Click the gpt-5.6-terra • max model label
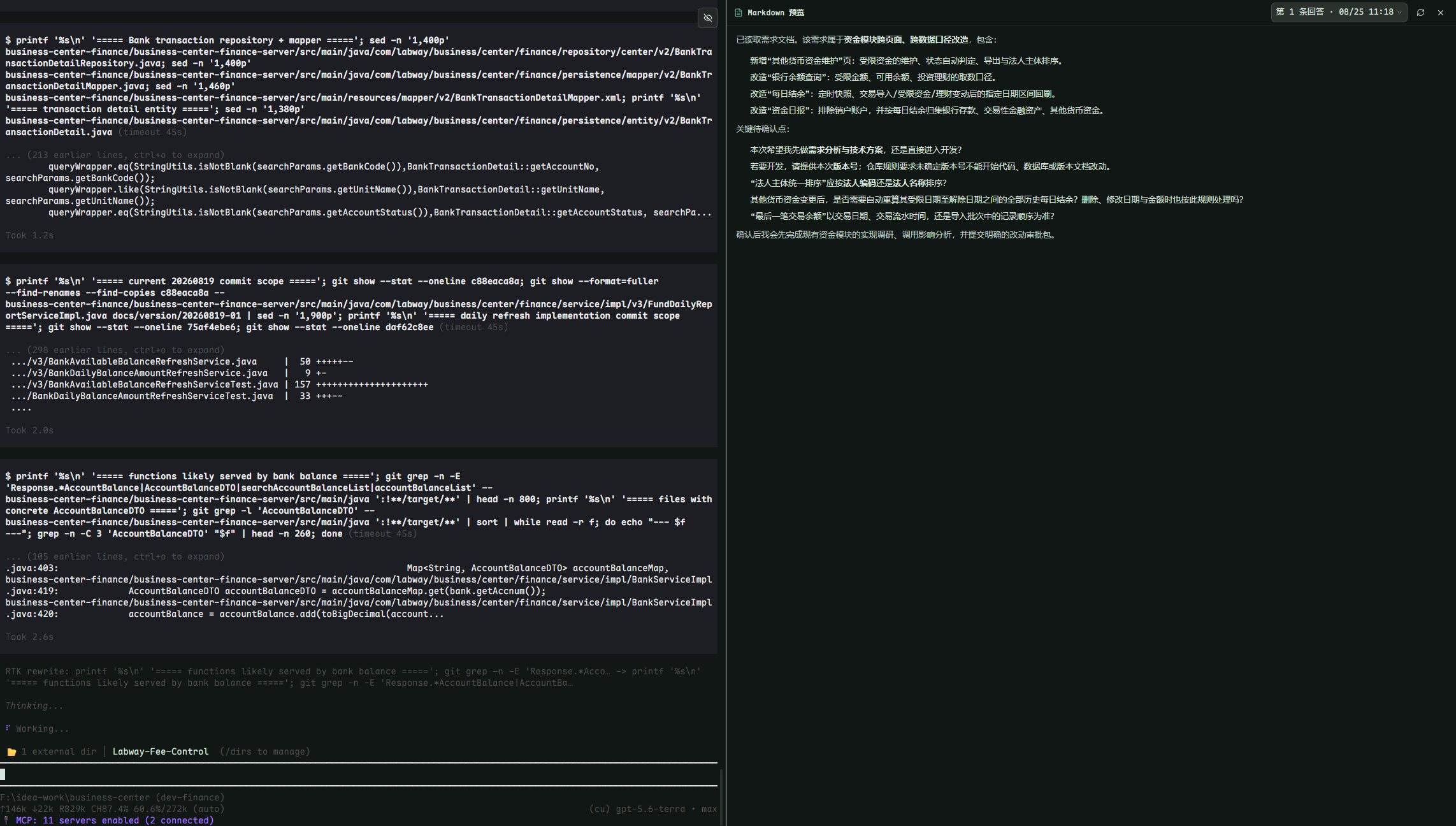 point(666,809)
